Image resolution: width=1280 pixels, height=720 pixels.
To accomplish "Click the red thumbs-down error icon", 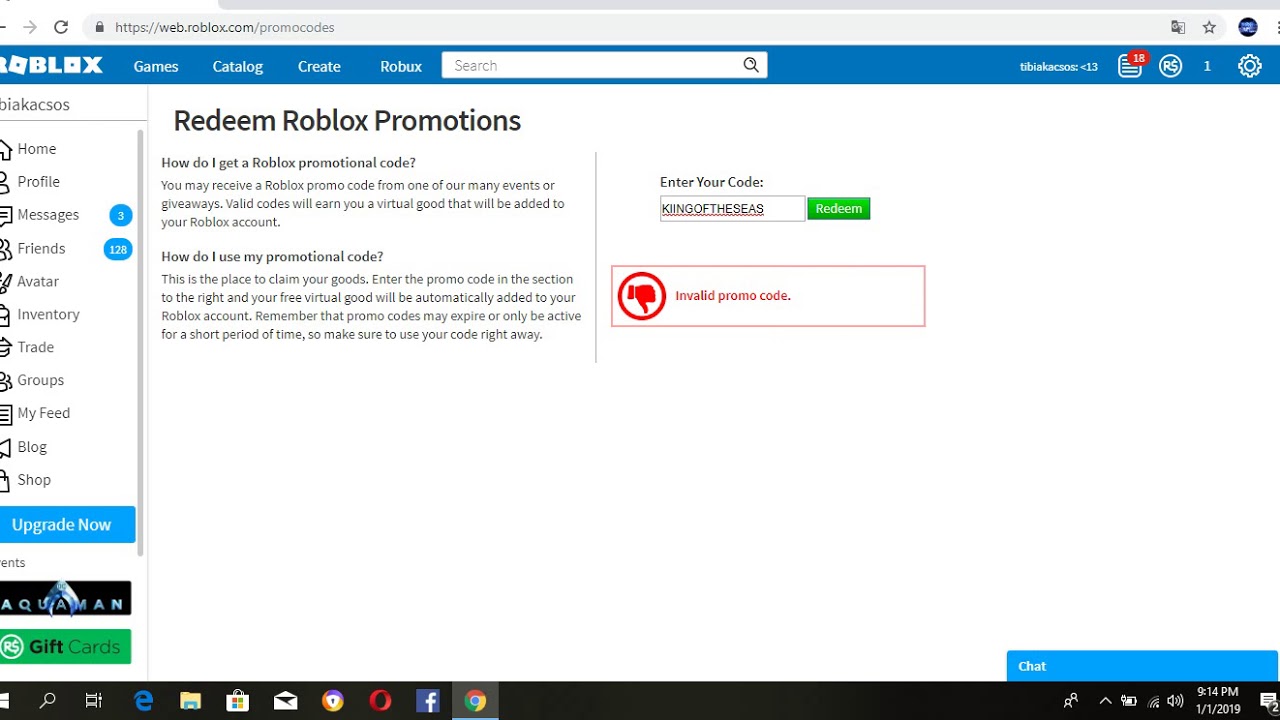I will 642,296.
